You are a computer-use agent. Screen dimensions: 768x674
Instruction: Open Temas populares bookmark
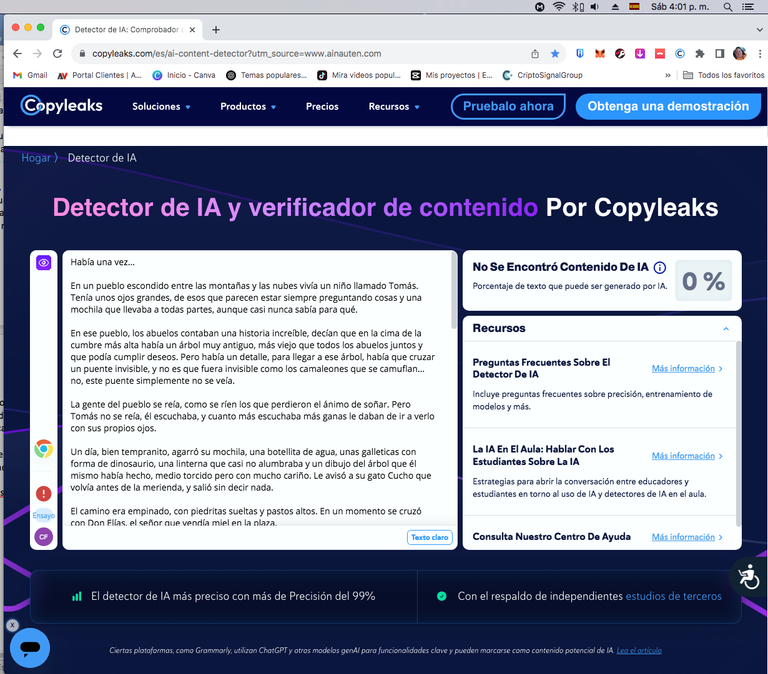coord(266,75)
